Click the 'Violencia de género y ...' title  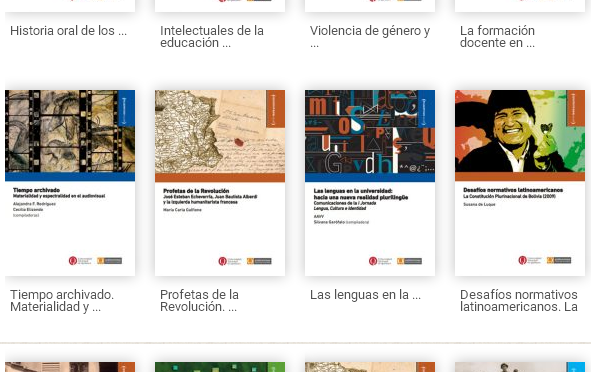370,37
